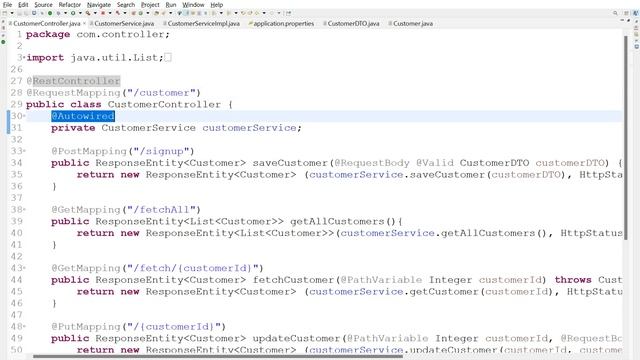Viewport: 640px width, 360px height.
Task: Click the @RestController annotation
Action: point(73,81)
